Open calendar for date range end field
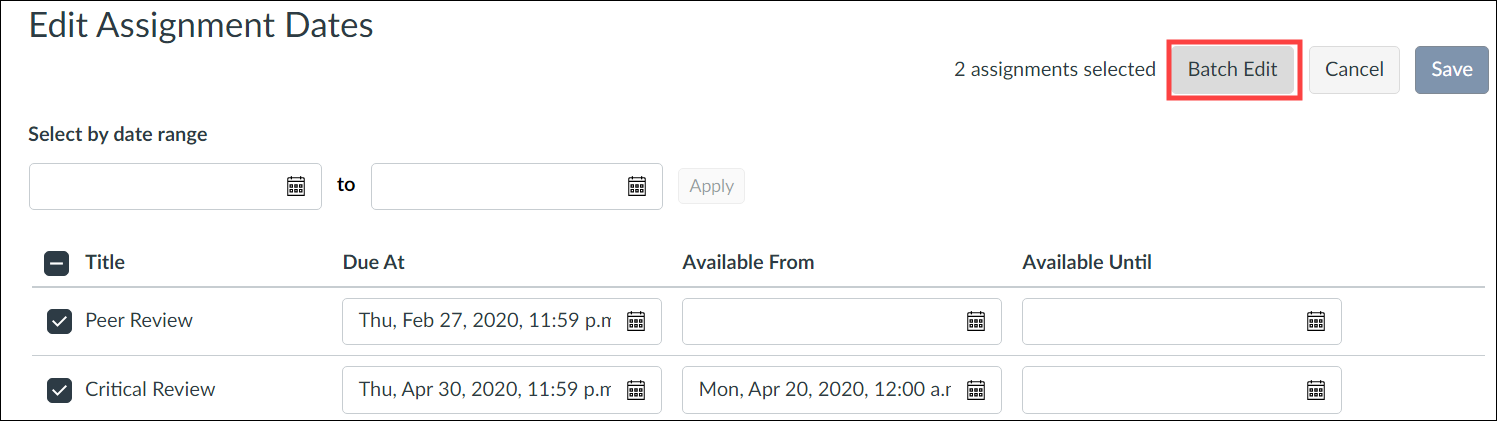 point(636,186)
